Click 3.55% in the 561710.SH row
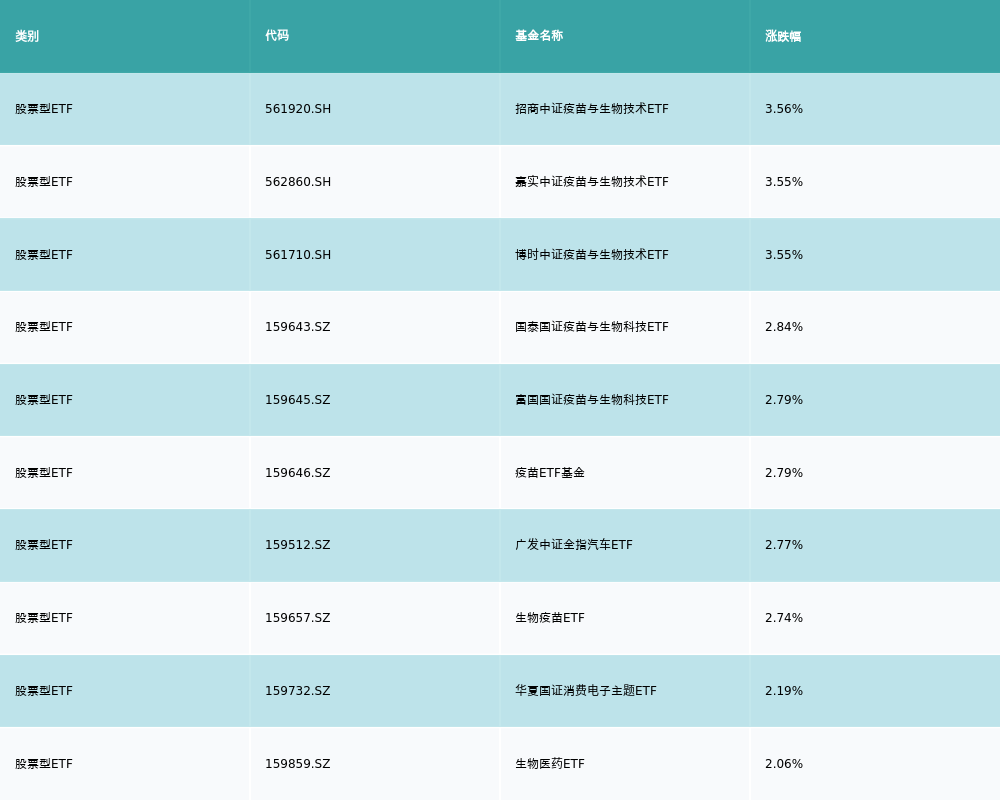1000x800 pixels. [x=784, y=255]
